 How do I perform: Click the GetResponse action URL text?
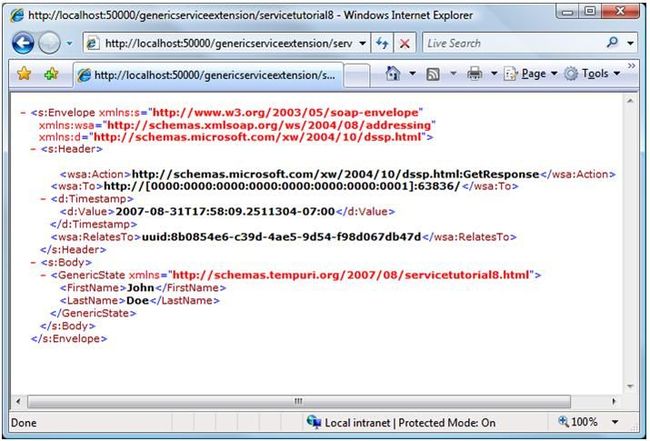(335, 174)
